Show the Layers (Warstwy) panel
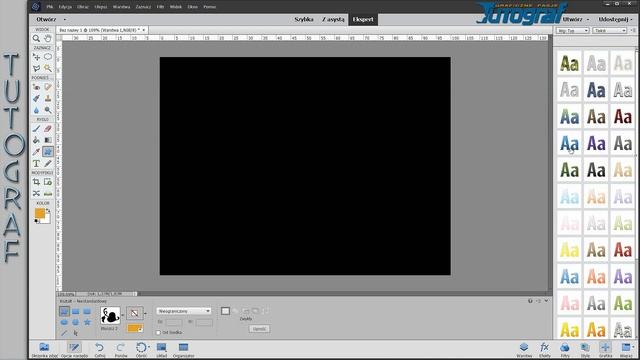 pyautogui.click(x=524, y=349)
